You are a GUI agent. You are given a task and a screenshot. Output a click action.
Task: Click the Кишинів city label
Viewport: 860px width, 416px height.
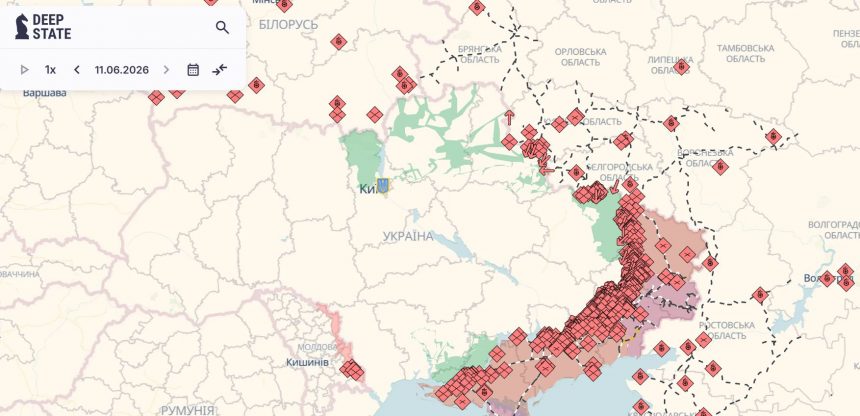(308, 363)
